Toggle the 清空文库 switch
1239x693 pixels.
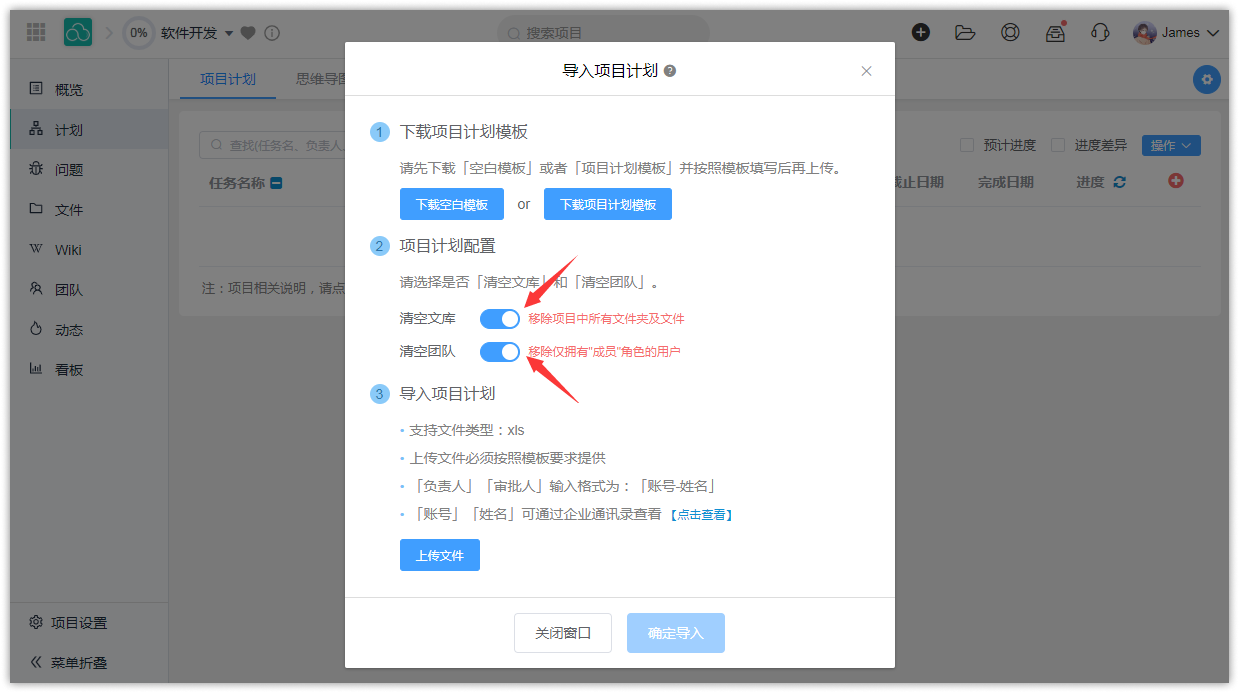click(x=499, y=319)
